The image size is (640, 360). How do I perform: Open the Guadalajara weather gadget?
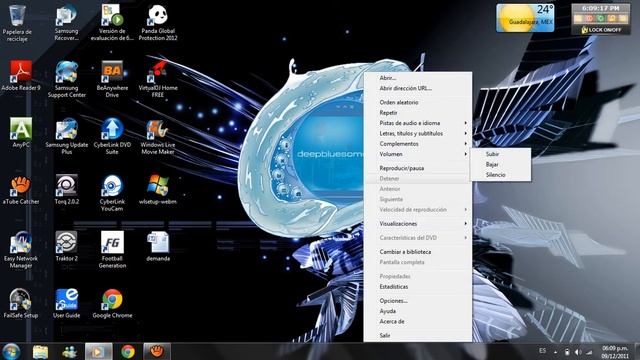pyautogui.click(x=525, y=18)
